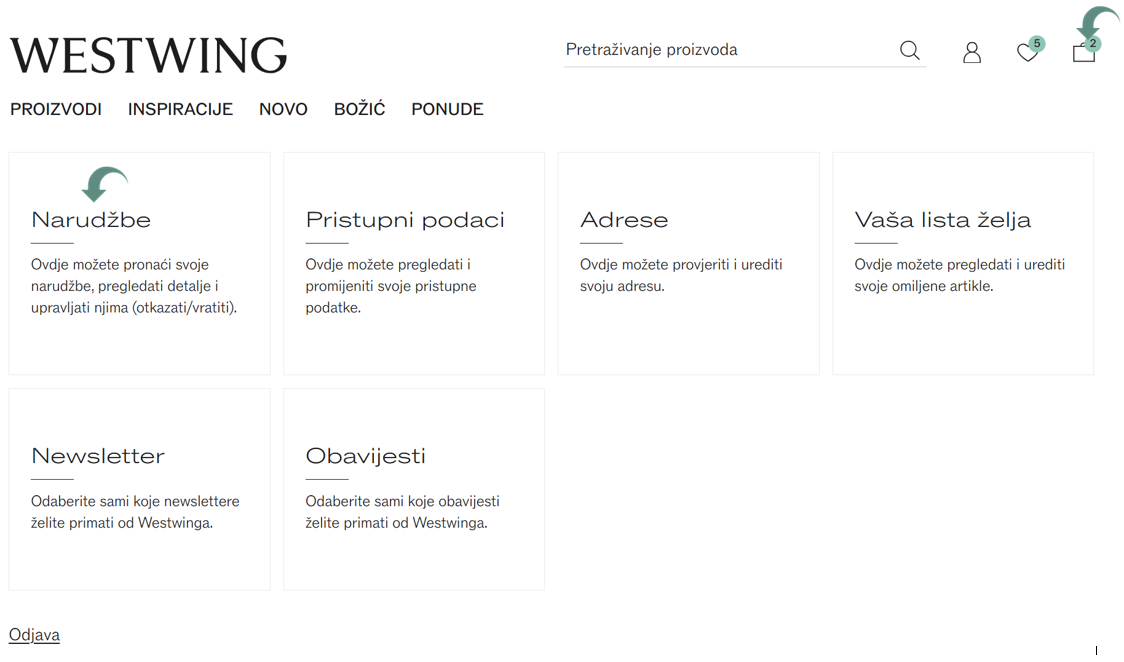Click the green arrow above Narudžbe
This screenshot has height=662, width=1124.
[105, 183]
